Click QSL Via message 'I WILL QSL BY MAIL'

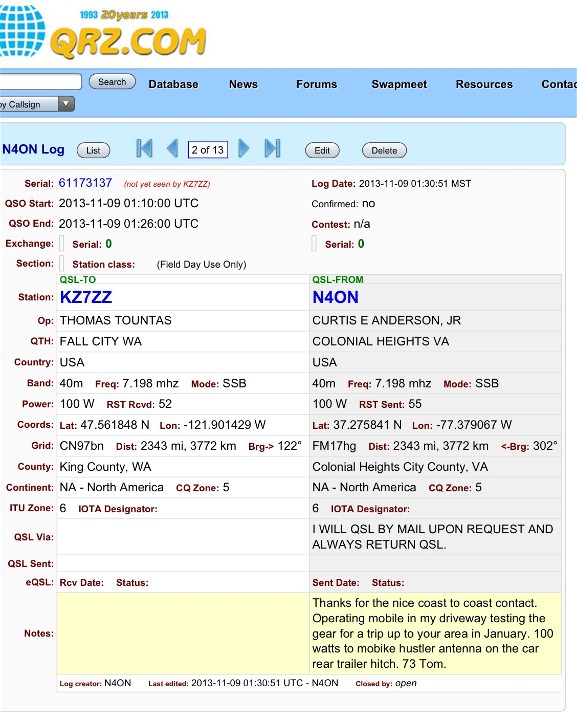[x=433, y=536]
